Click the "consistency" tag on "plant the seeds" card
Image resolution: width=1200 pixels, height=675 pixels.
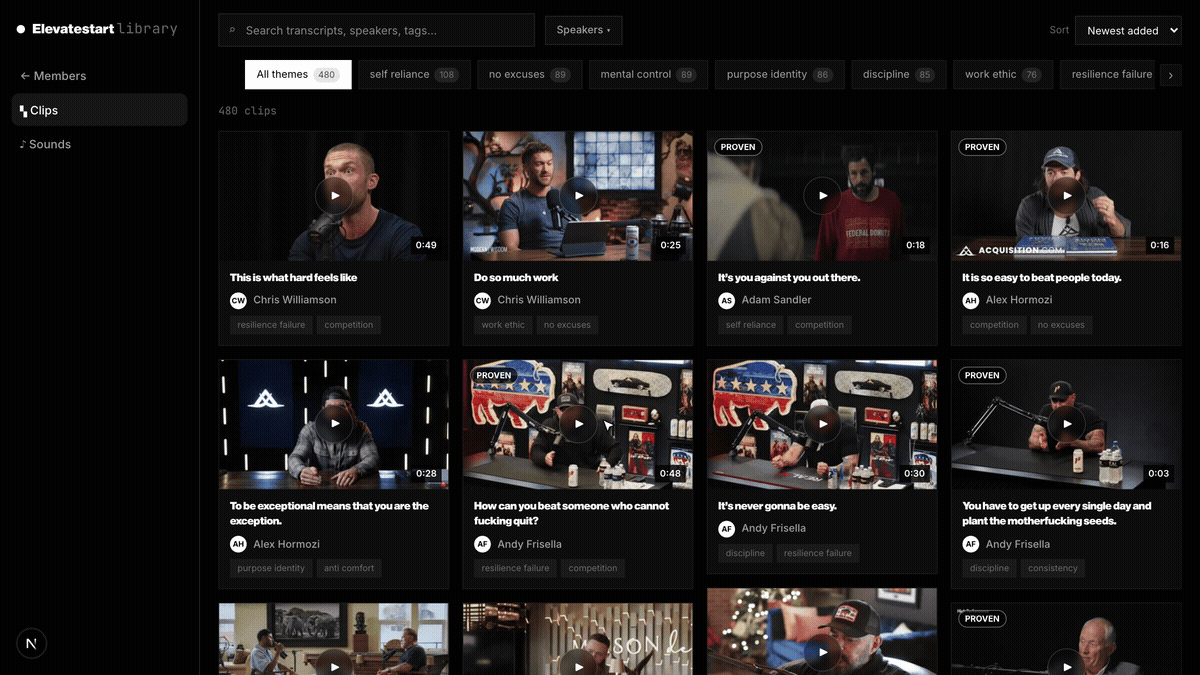1053,568
